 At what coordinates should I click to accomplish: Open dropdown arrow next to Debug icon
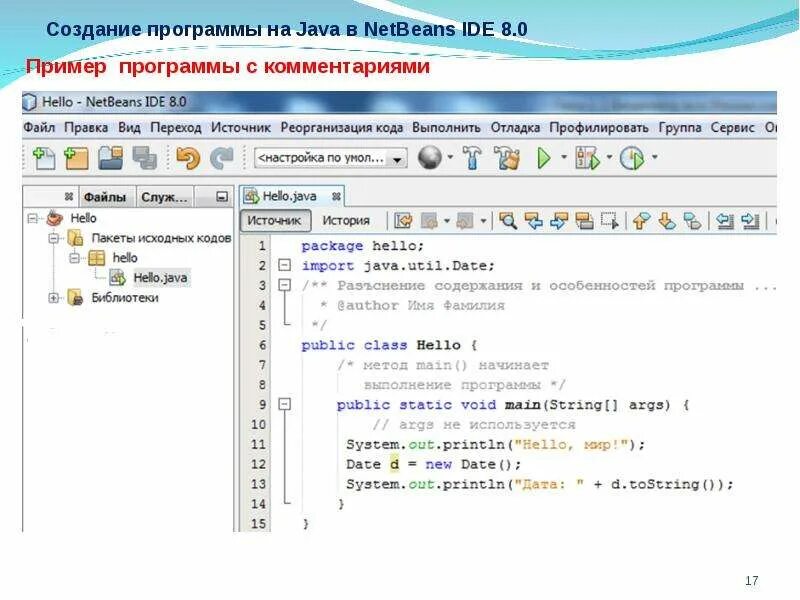609,157
